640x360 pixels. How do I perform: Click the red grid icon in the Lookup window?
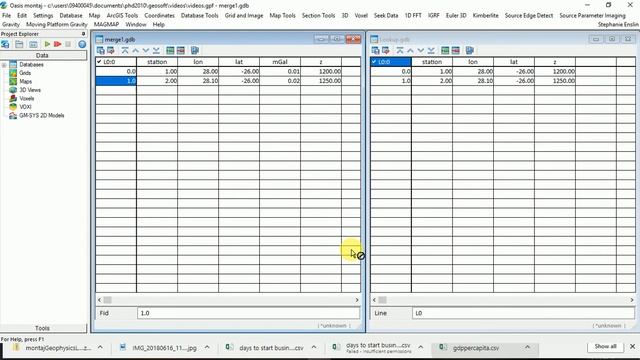coord(456,50)
